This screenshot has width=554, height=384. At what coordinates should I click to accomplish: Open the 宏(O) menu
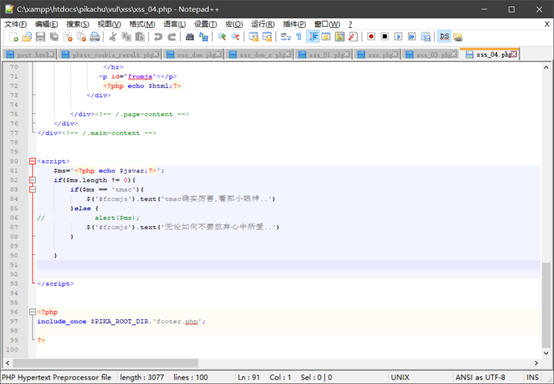(x=234, y=24)
